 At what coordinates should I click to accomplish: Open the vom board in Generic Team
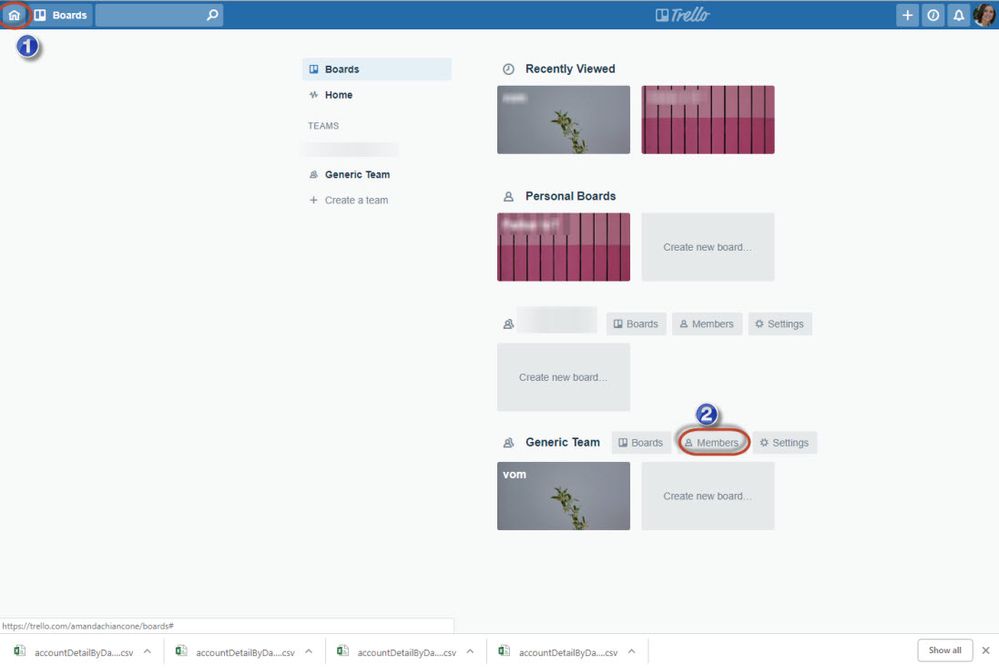point(563,496)
